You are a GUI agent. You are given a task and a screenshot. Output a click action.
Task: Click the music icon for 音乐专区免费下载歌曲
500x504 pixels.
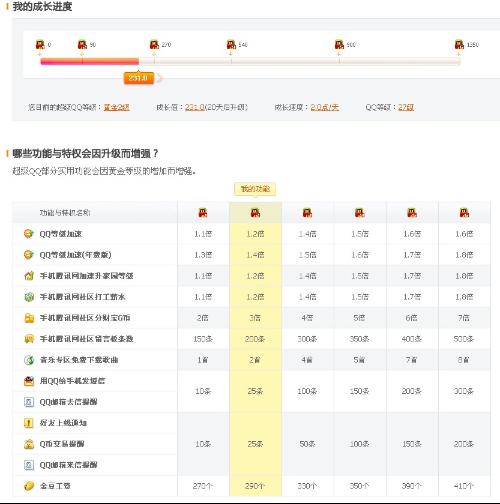pos(29,360)
